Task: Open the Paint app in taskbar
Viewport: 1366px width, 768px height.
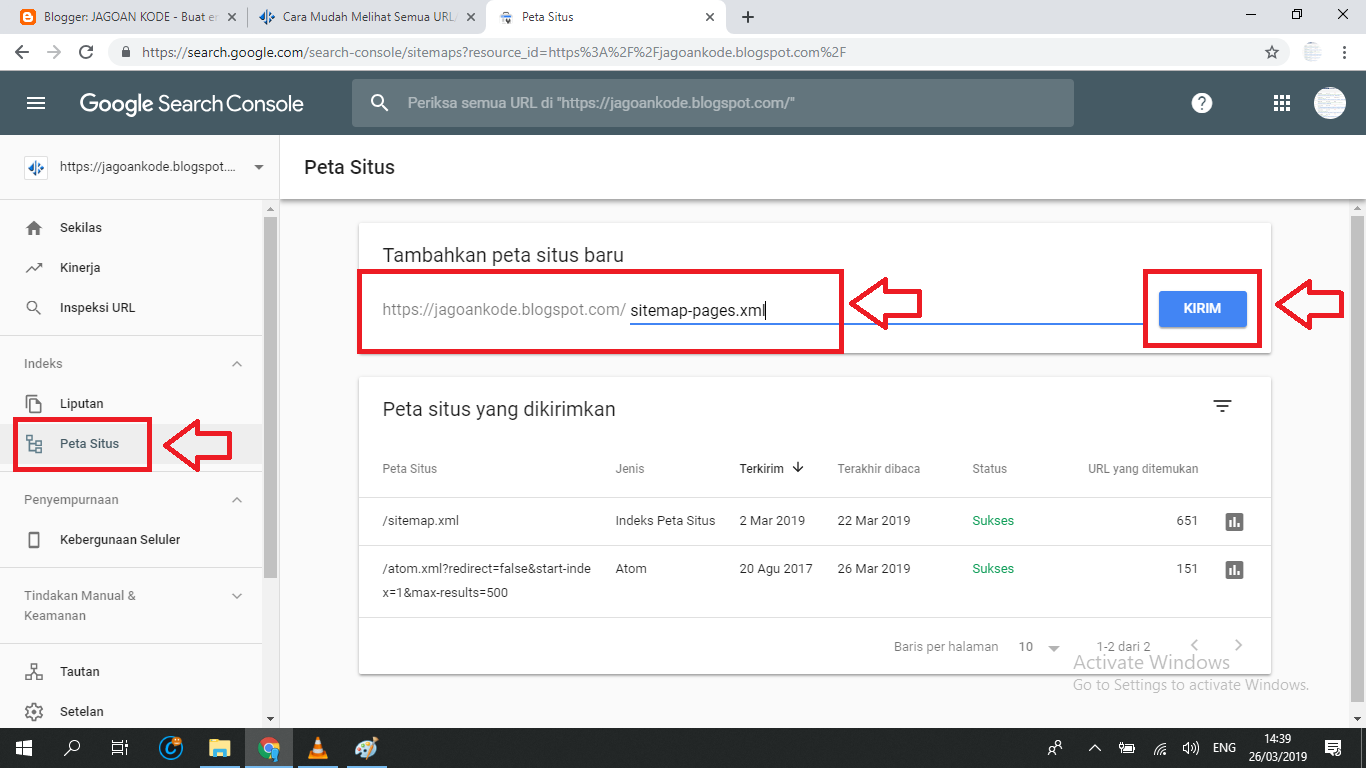Action: point(366,748)
